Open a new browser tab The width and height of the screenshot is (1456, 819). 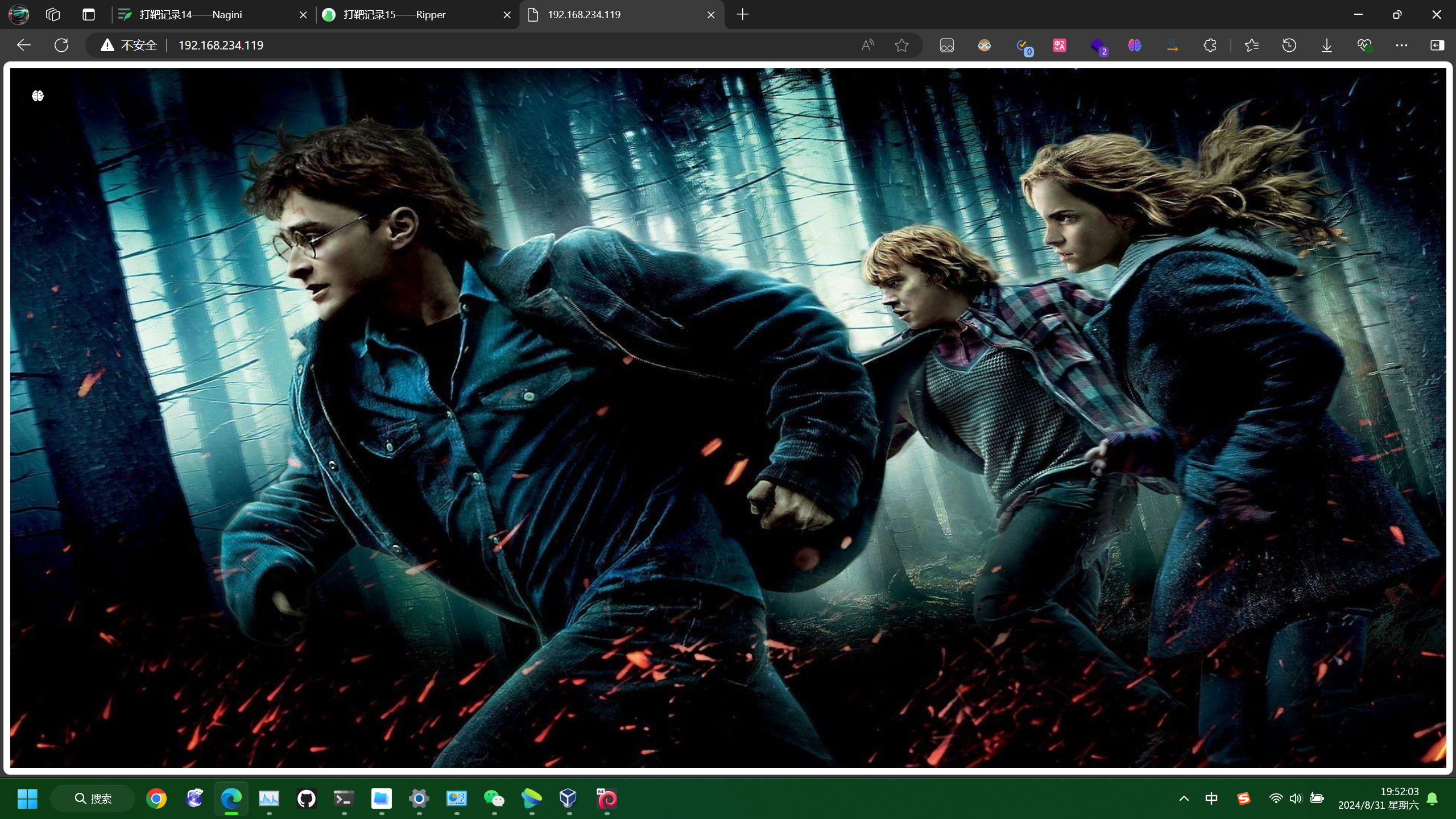point(742,15)
